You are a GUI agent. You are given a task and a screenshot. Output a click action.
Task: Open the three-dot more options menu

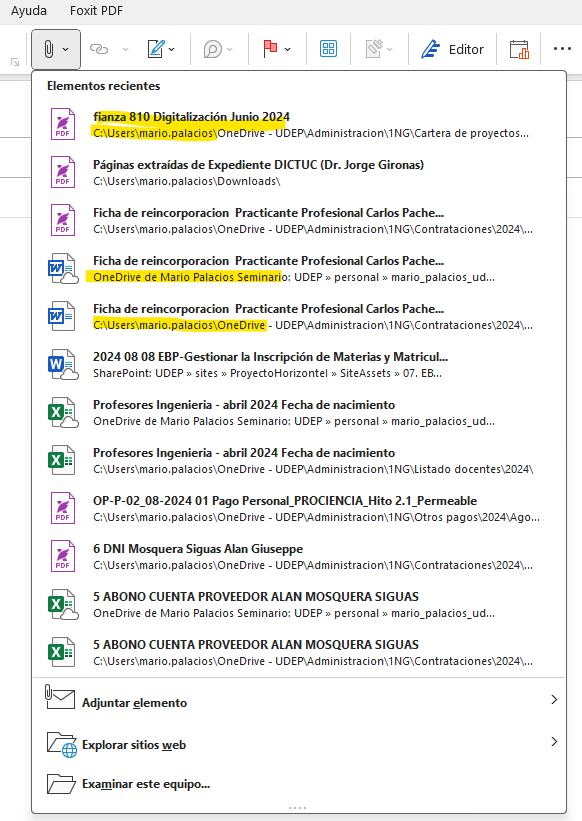pyautogui.click(x=562, y=49)
